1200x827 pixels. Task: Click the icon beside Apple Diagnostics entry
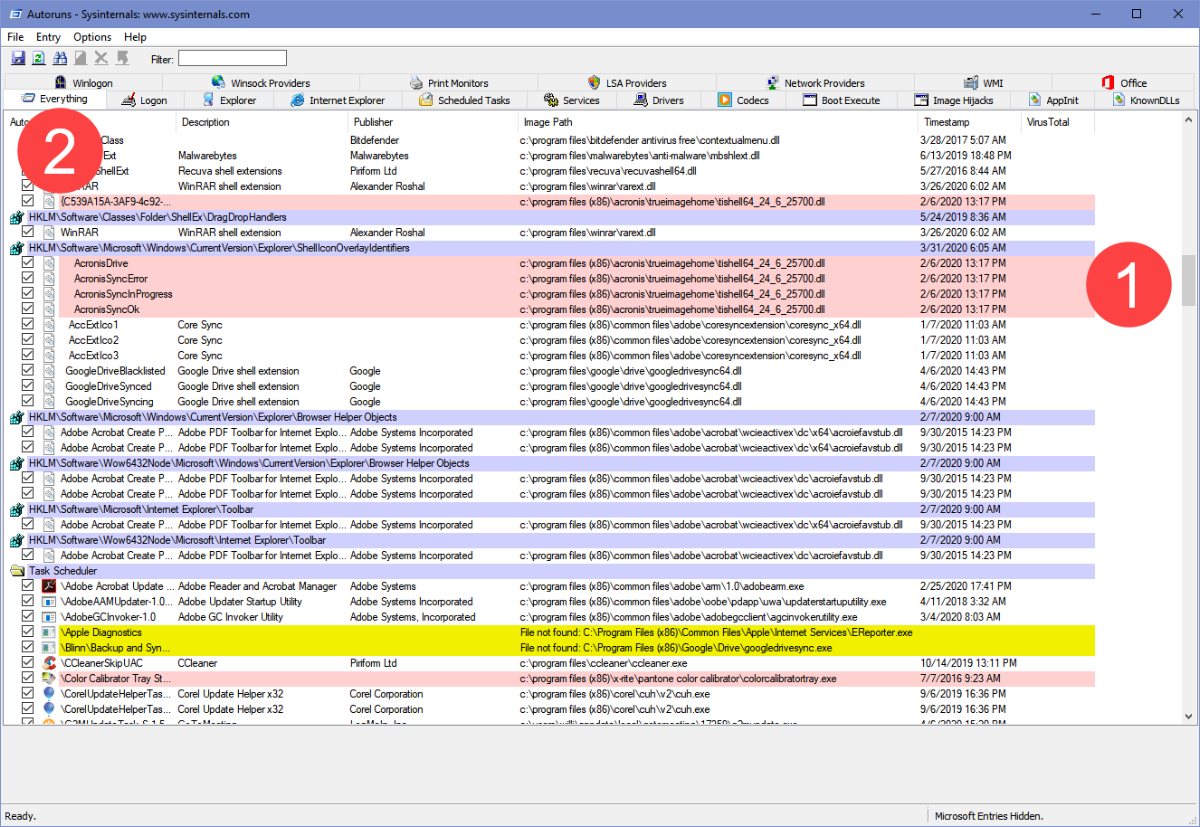pyautogui.click(x=48, y=633)
